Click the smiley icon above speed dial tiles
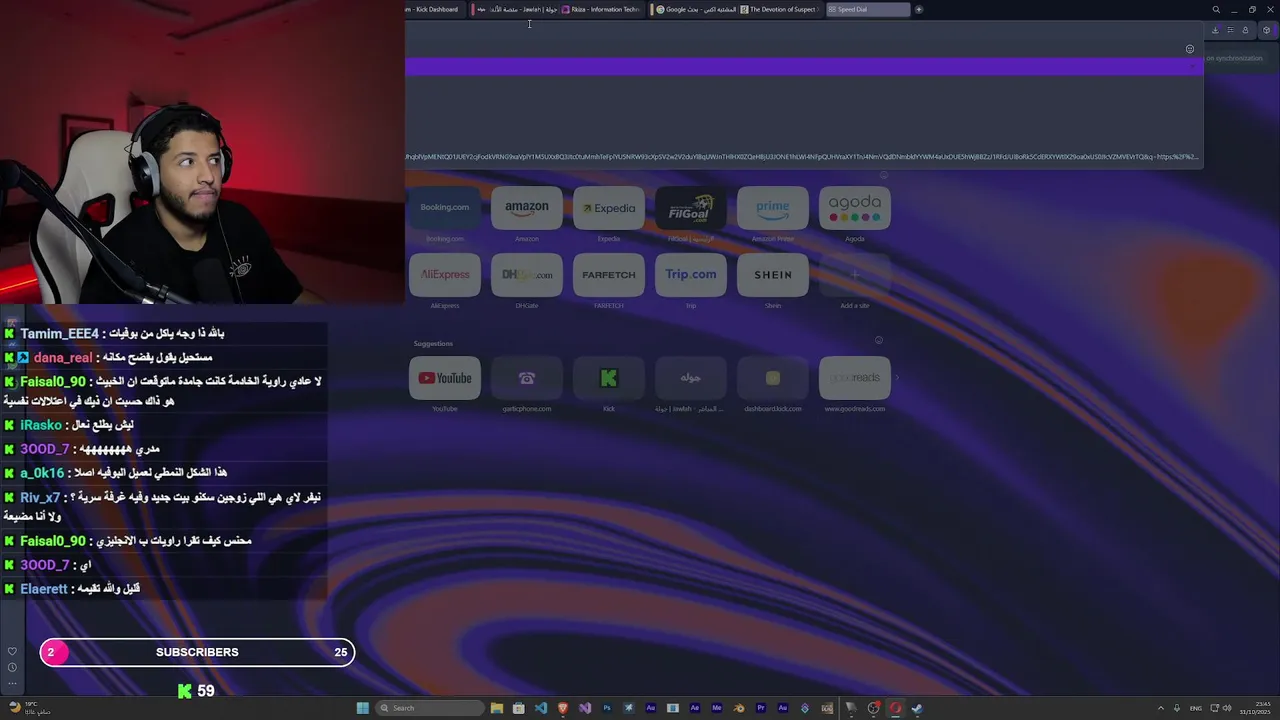The width and height of the screenshot is (1280, 720). coord(883,175)
